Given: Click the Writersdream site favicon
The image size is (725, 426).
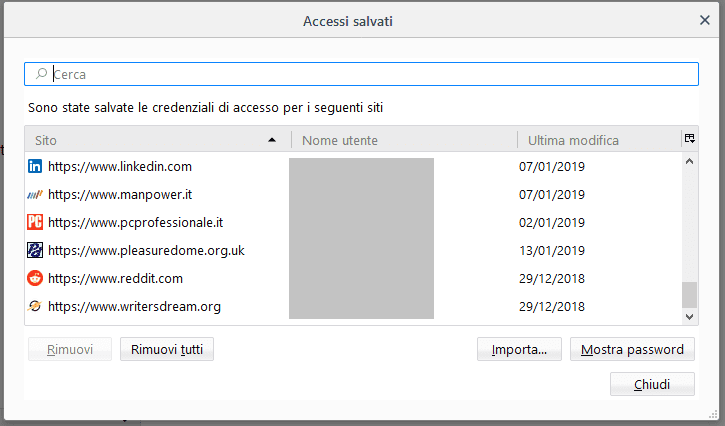Looking at the screenshot, I should pyautogui.click(x=35, y=307).
